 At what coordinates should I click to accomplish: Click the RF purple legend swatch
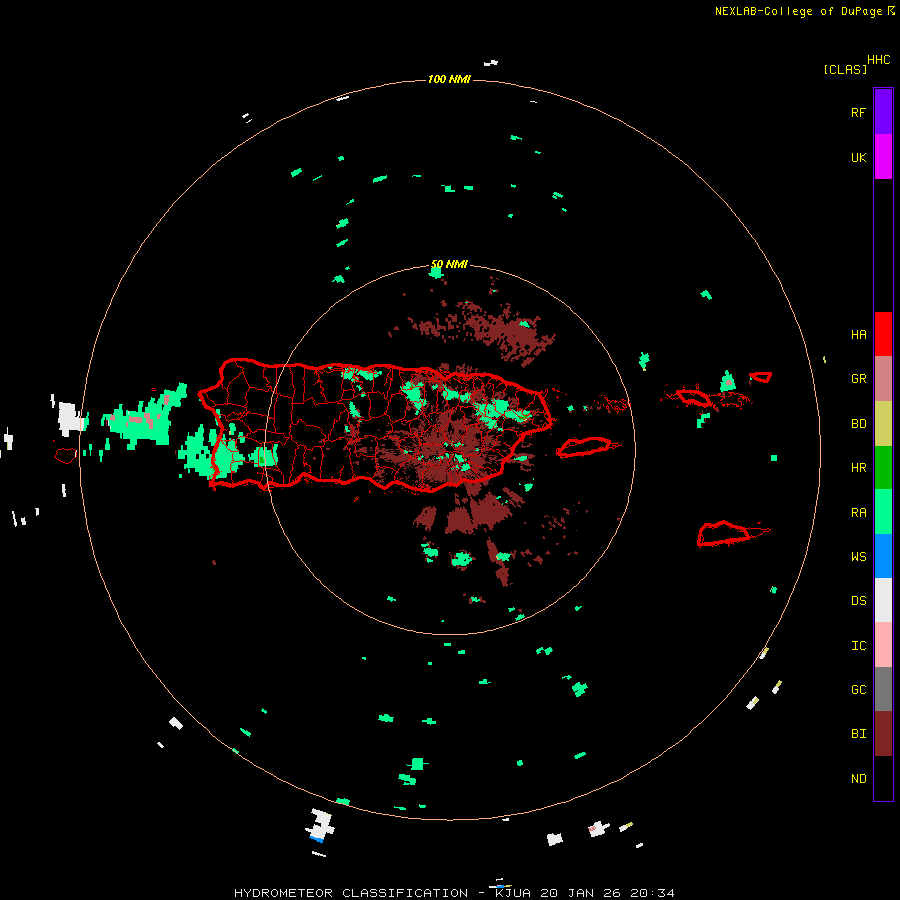[883, 112]
